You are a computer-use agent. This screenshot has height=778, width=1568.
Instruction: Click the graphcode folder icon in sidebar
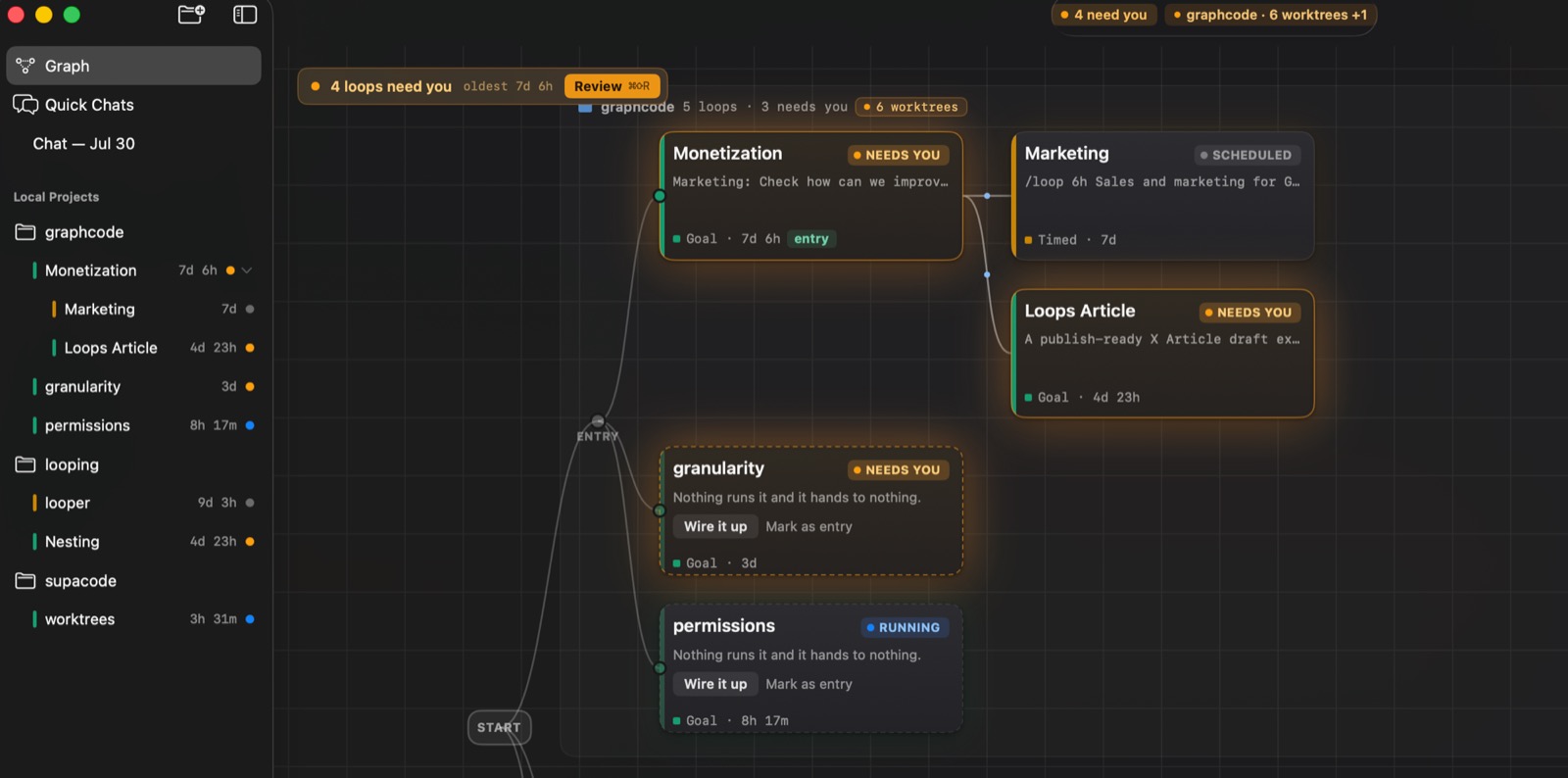25,232
